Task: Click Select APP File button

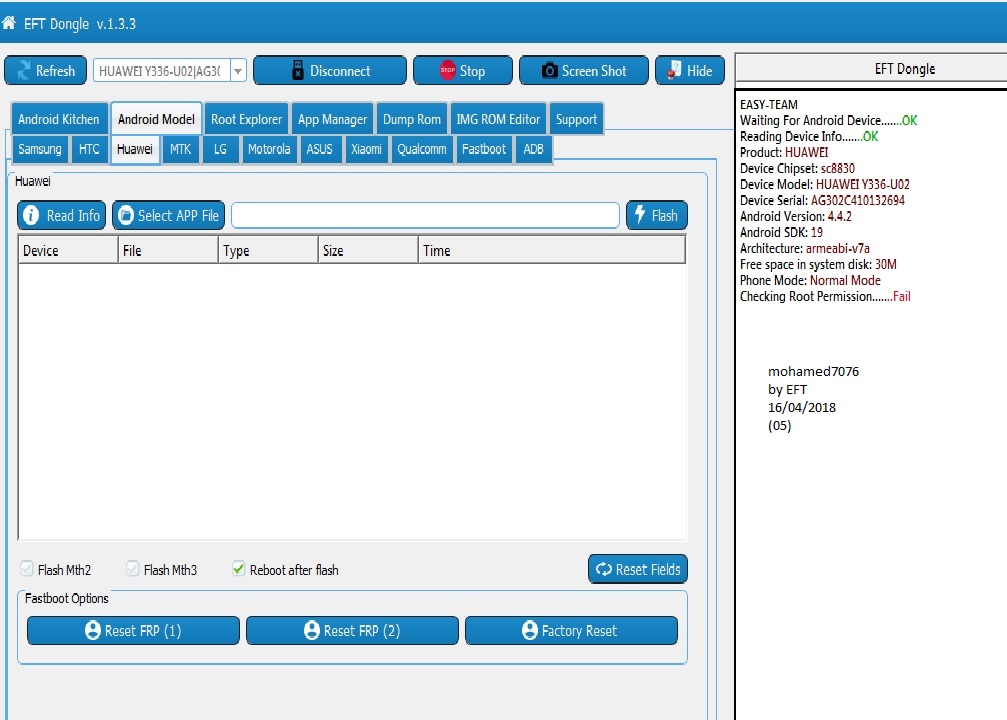Action: [168, 215]
